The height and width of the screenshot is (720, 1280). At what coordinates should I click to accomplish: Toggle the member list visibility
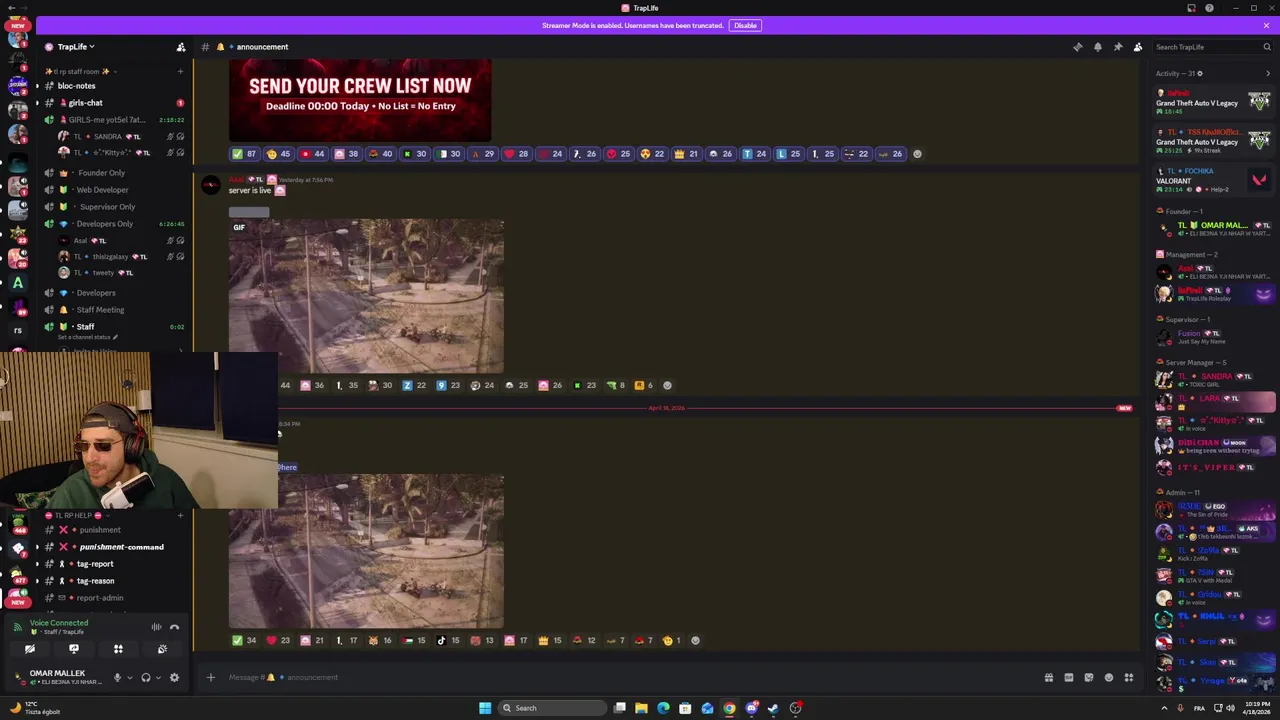pos(1137,47)
